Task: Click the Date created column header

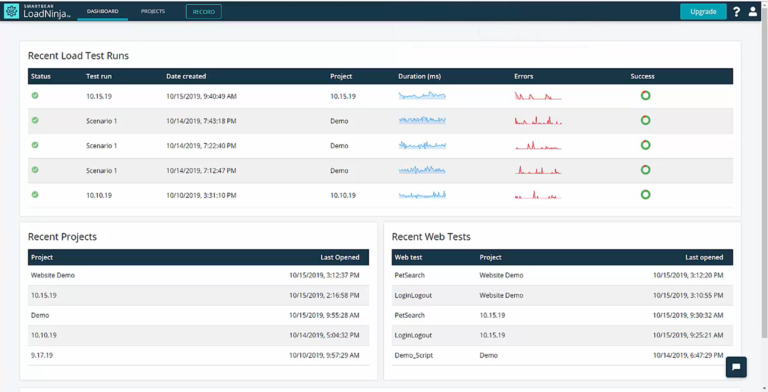Action: coord(186,76)
